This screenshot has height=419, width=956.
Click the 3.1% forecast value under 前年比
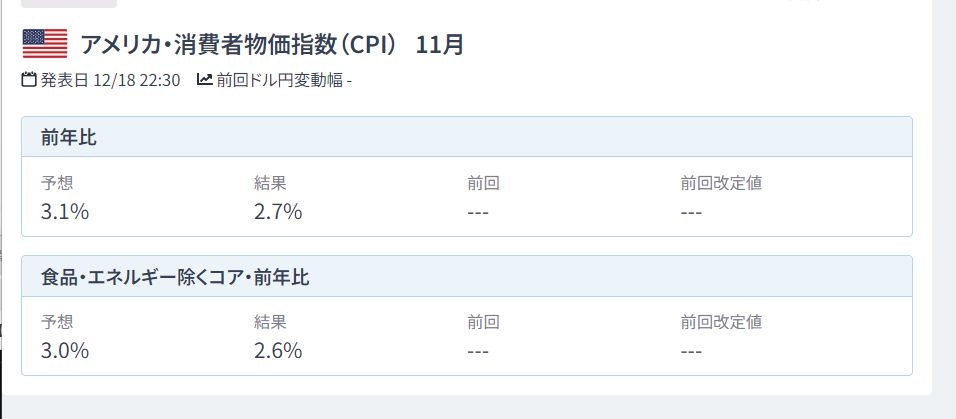coord(65,212)
